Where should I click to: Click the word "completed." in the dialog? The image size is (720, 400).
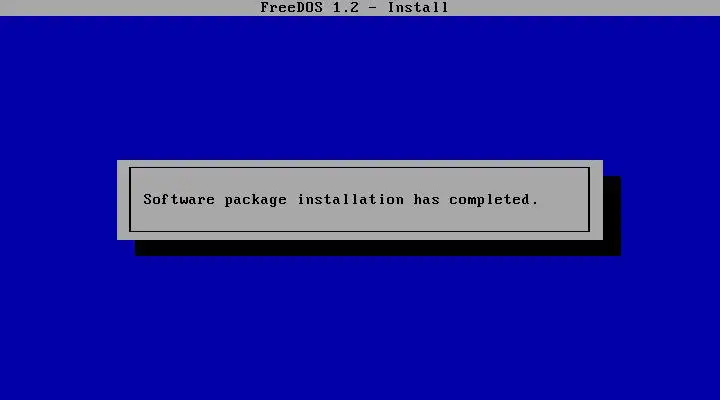tap(494, 200)
